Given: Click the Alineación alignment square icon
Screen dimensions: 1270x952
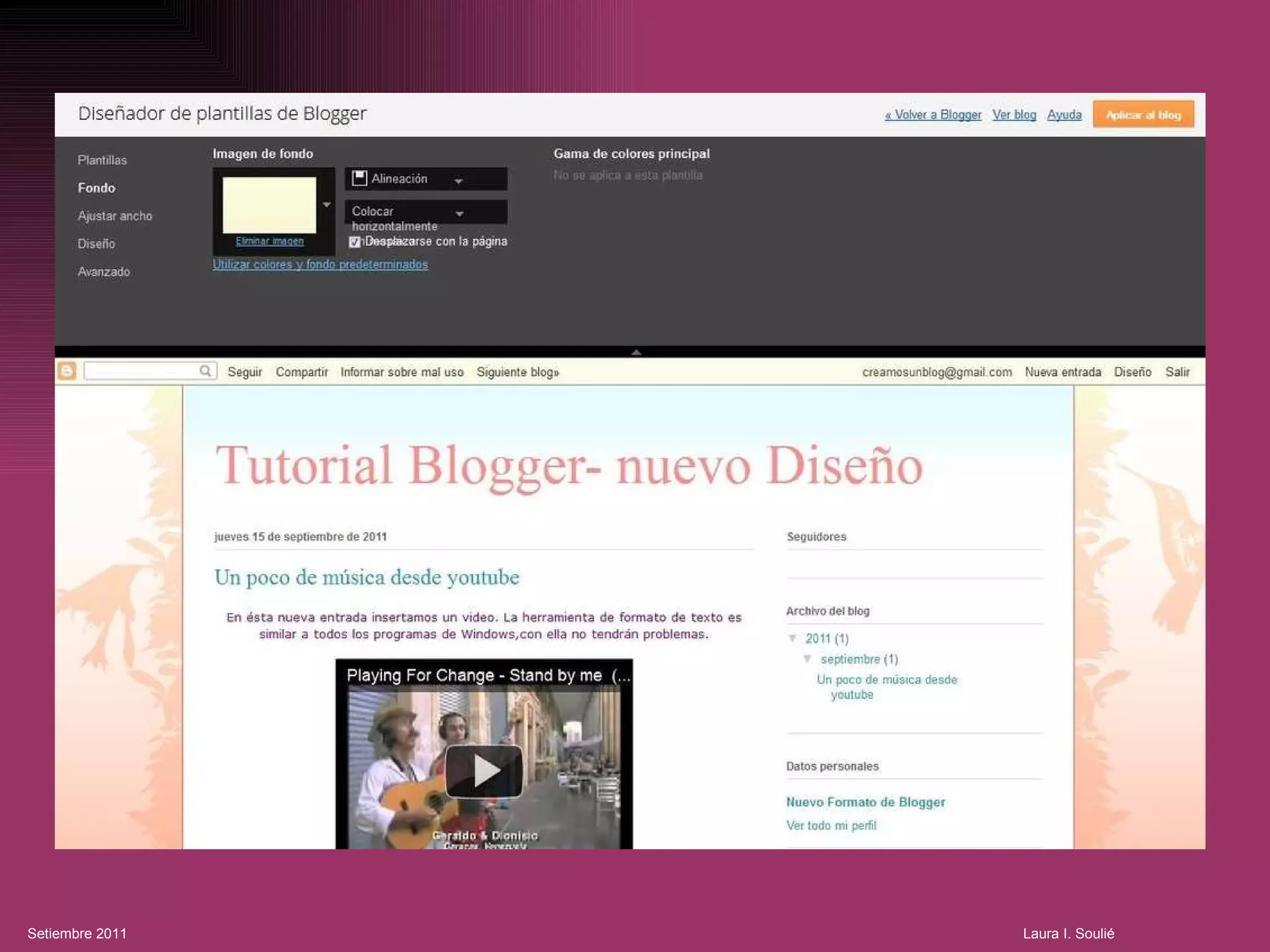Looking at the screenshot, I should click(x=360, y=178).
